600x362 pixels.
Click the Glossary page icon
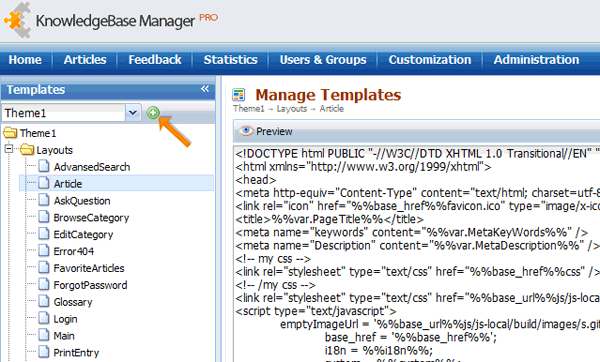(44, 301)
